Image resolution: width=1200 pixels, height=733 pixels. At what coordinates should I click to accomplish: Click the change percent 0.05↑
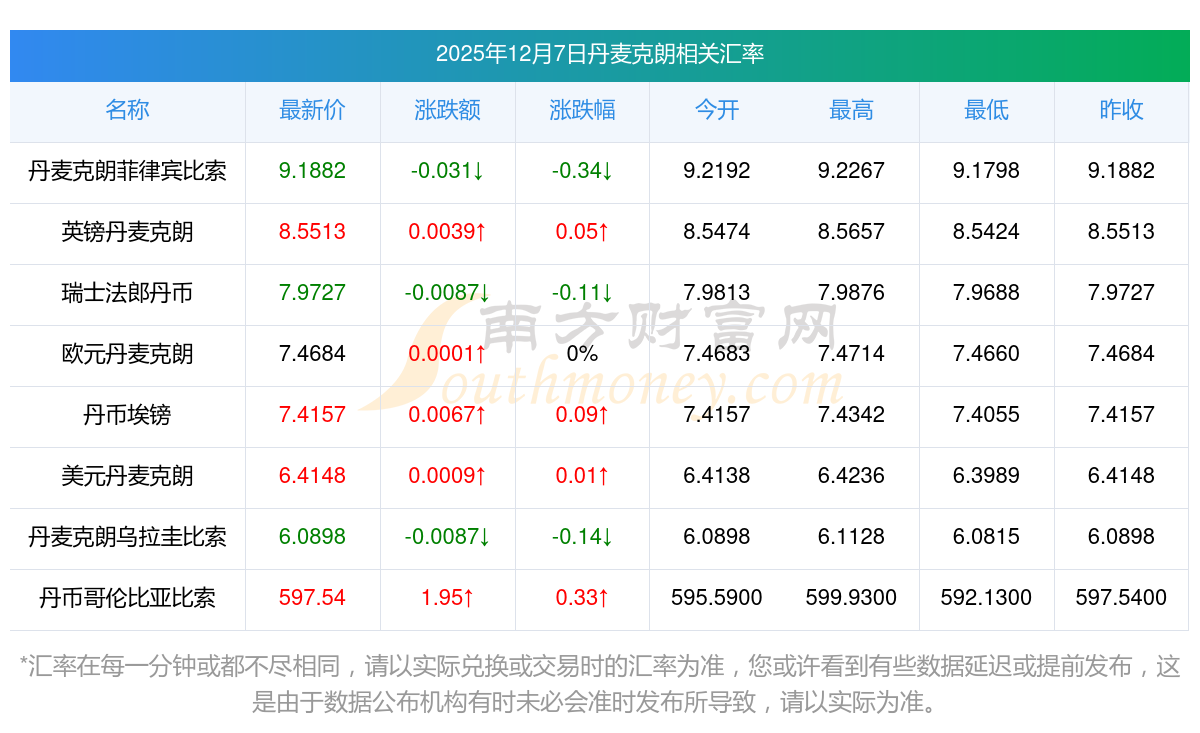[582, 232]
